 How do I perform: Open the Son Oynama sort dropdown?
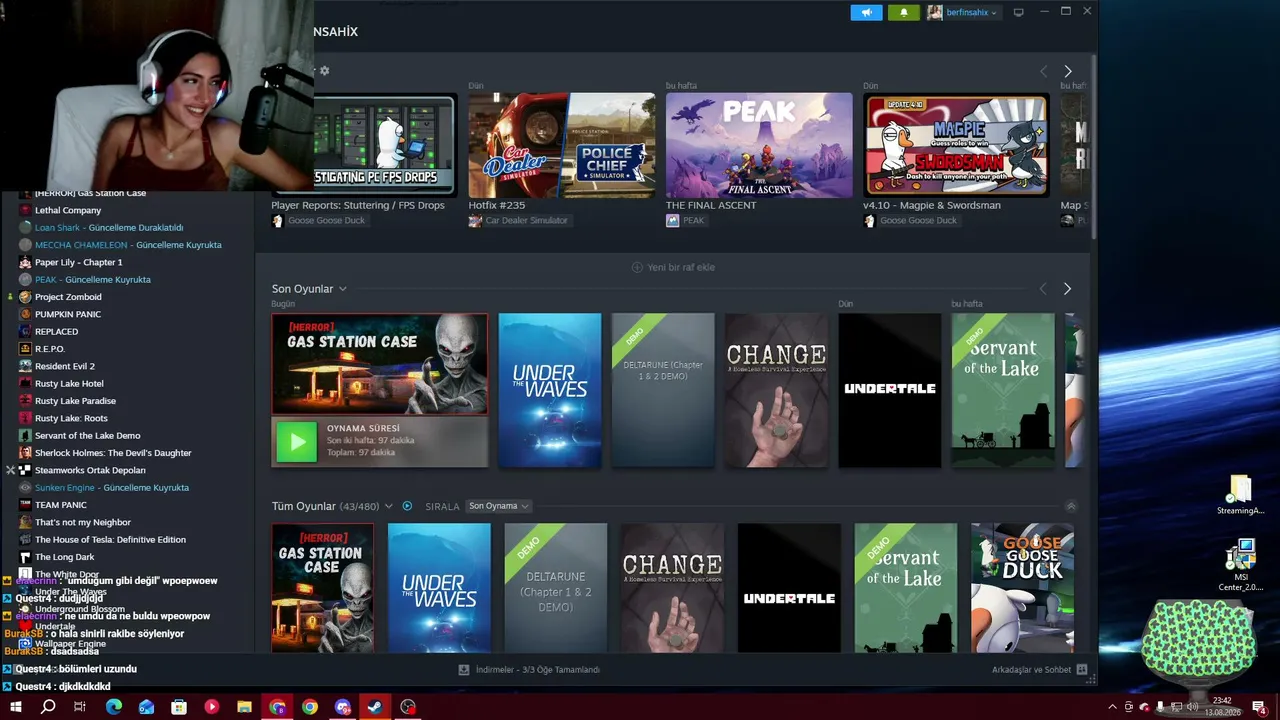point(499,506)
